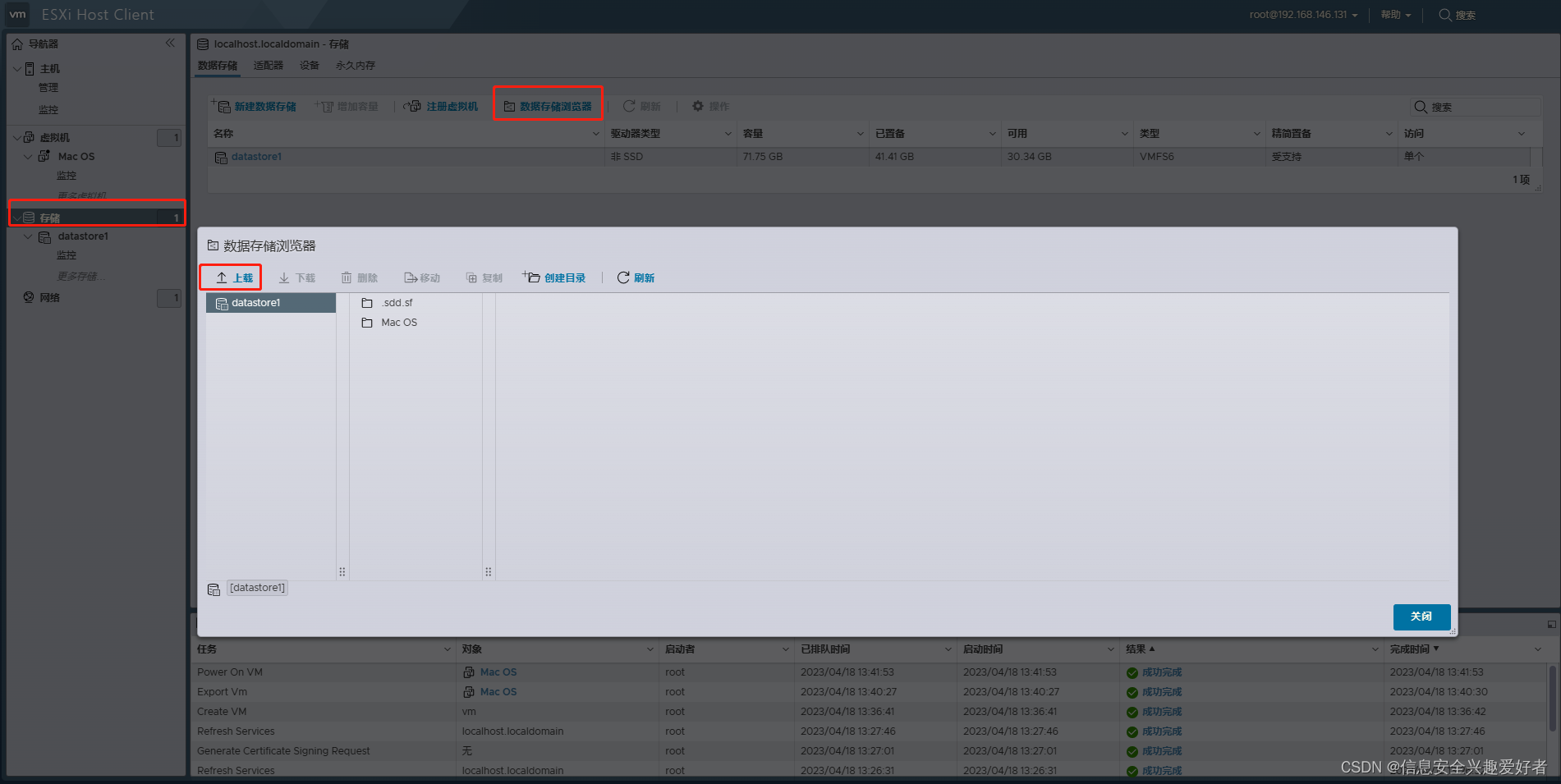
Task: Switch to the Adapters tab
Action: (x=268, y=66)
